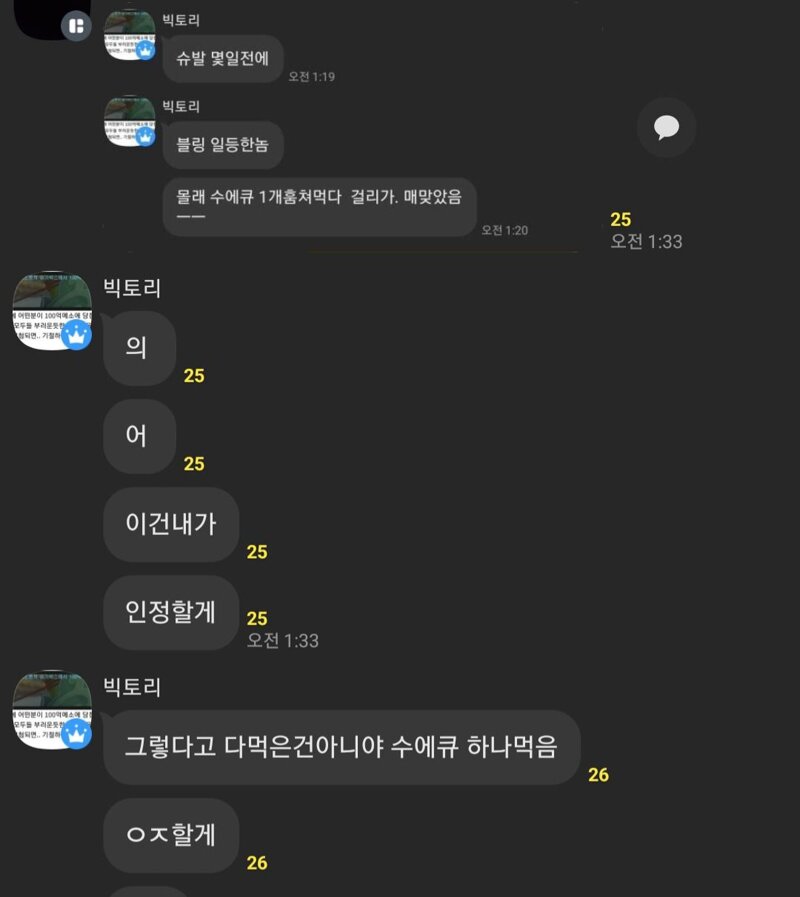Tap crown badge on avatar beside 그렇다고 message

coord(77,734)
